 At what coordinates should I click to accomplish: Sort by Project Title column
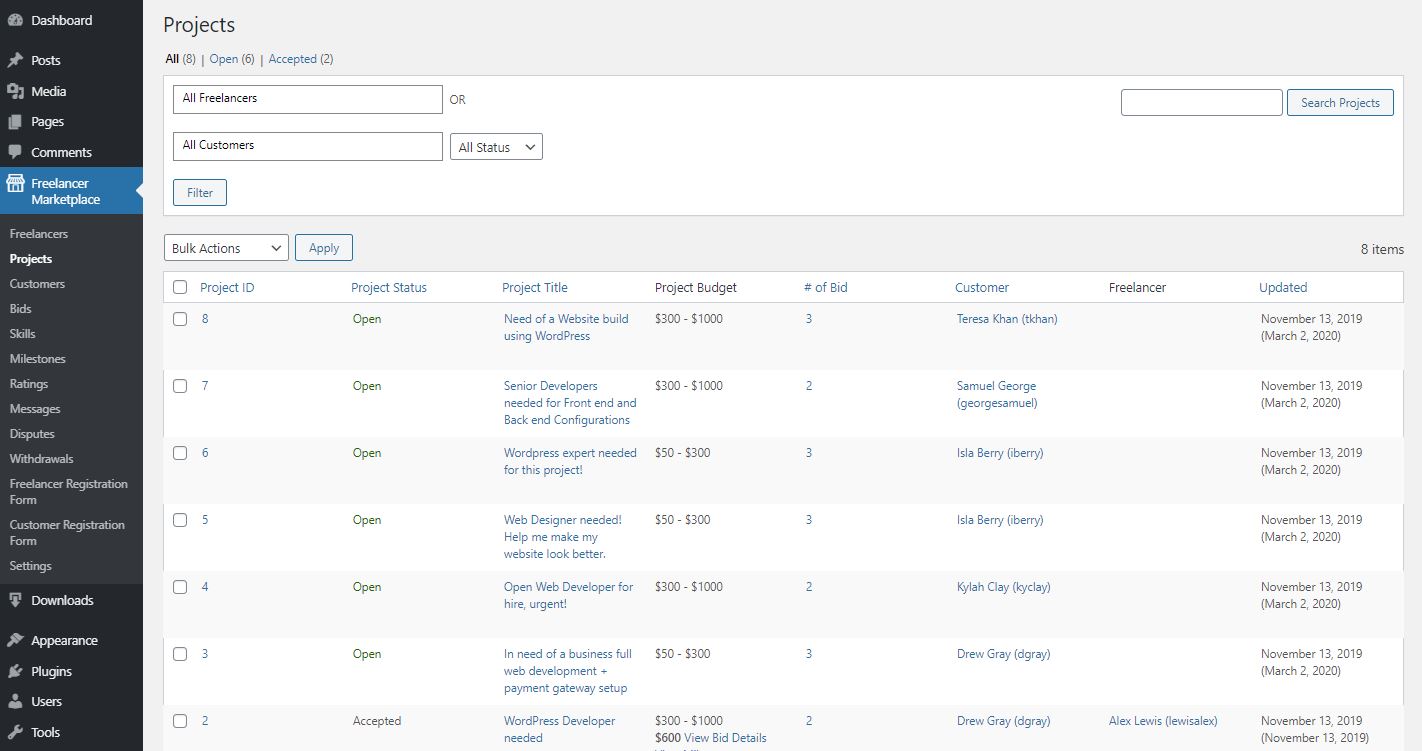point(535,287)
